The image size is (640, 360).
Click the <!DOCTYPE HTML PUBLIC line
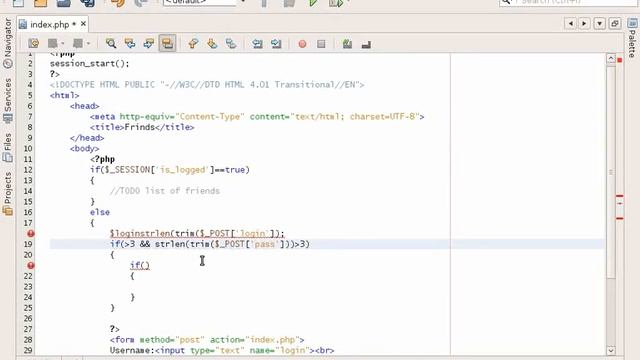(207, 85)
